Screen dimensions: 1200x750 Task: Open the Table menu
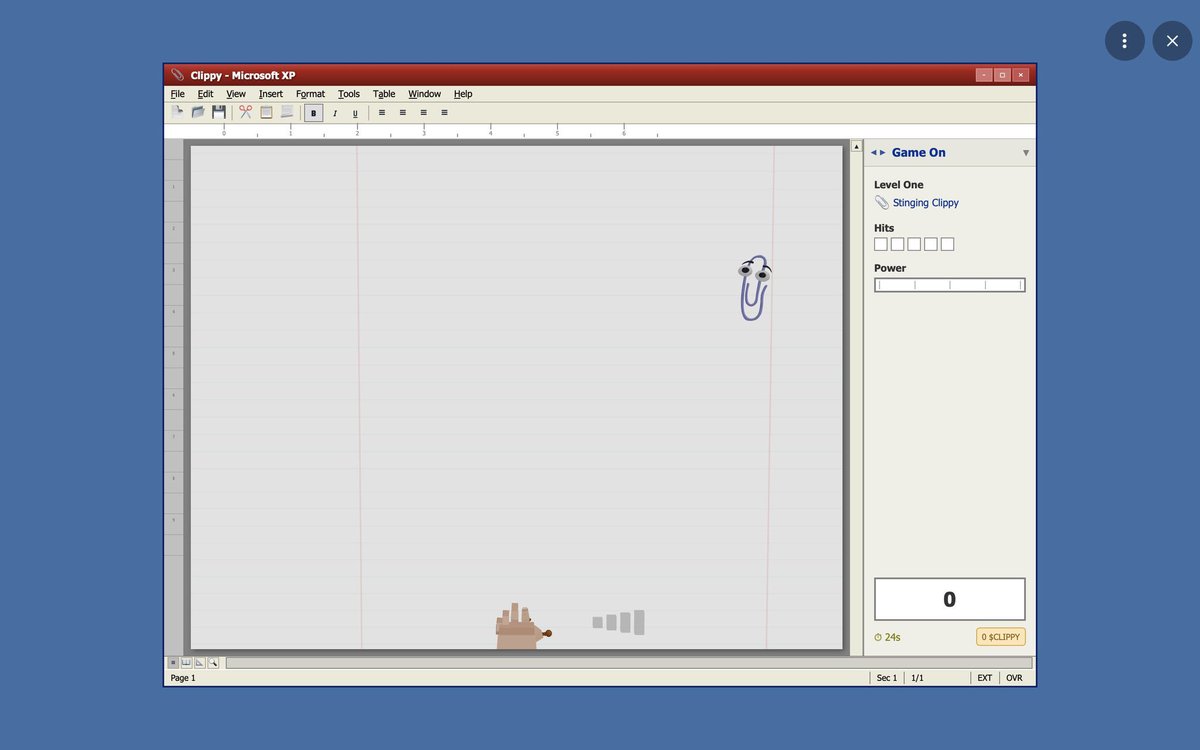click(384, 94)
